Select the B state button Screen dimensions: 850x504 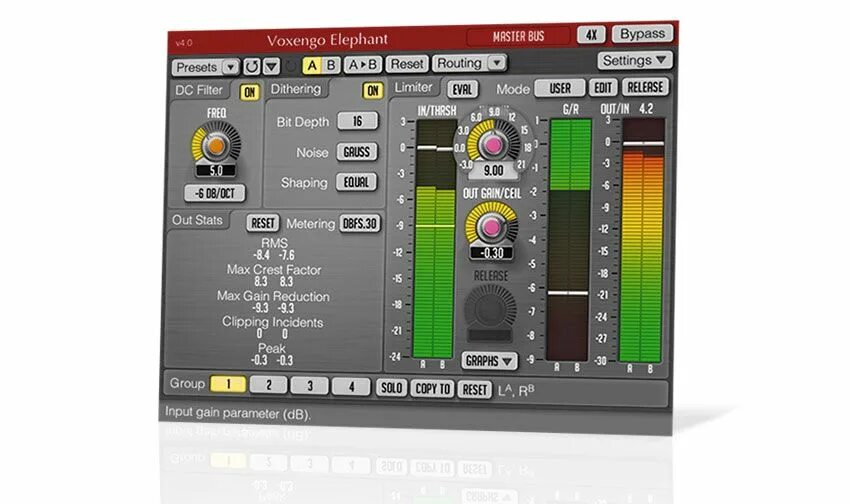[331, 65]
